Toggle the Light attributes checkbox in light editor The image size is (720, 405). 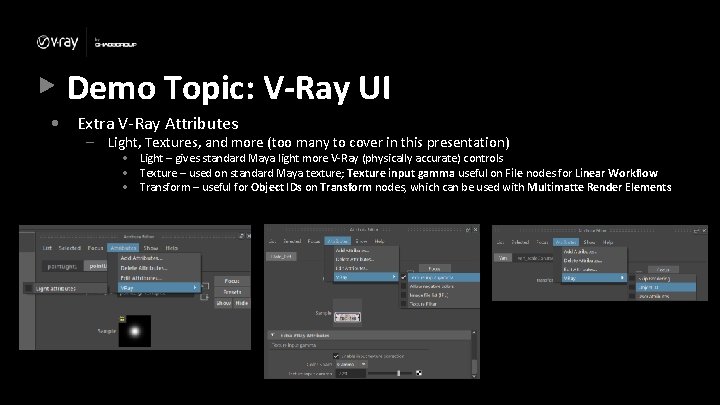click(x=28, y=288)
